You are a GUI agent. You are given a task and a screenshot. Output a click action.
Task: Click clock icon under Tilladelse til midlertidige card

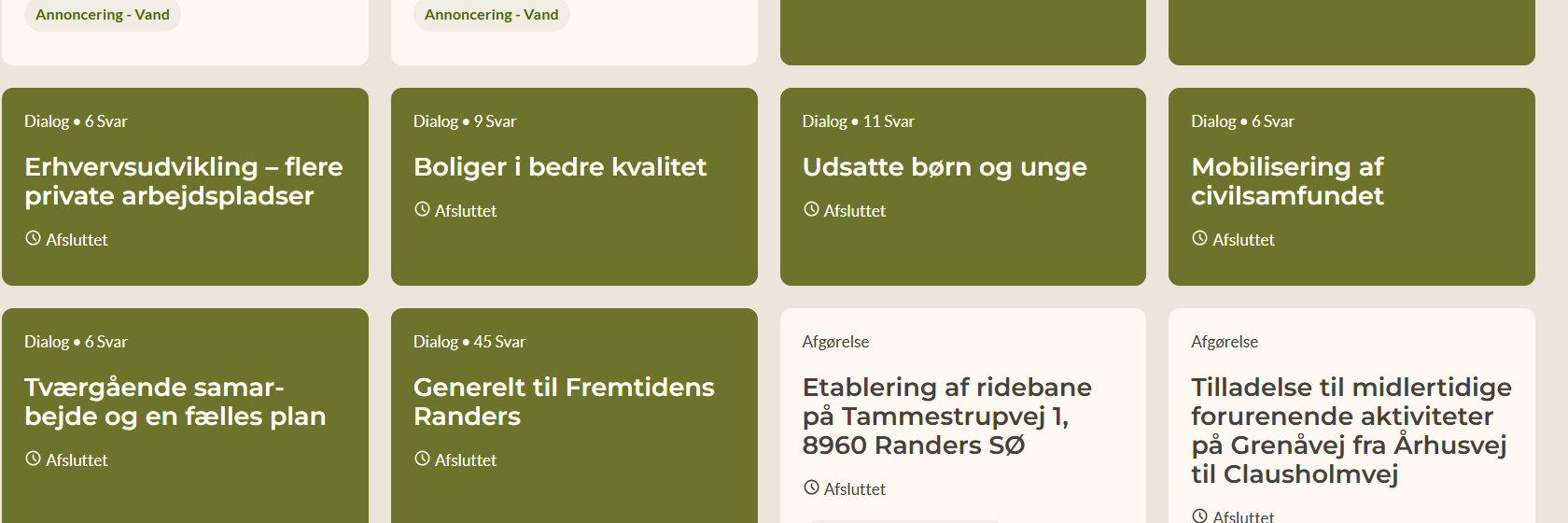coord(1199,516)
